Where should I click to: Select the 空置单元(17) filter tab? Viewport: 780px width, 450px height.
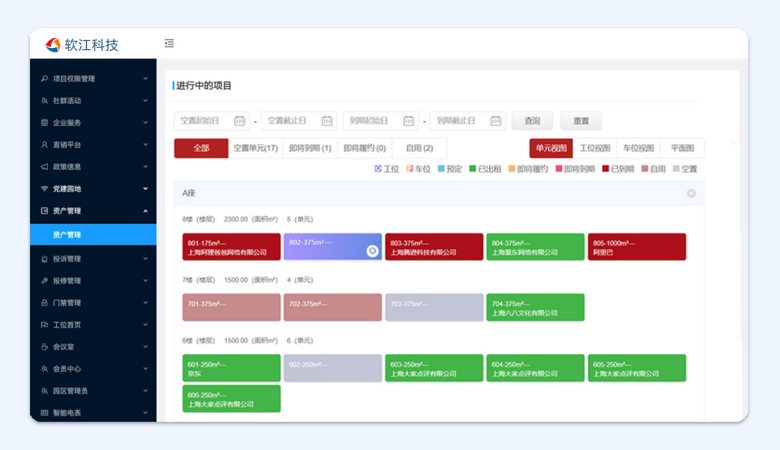pyautogui.click(x=255, y=148)
